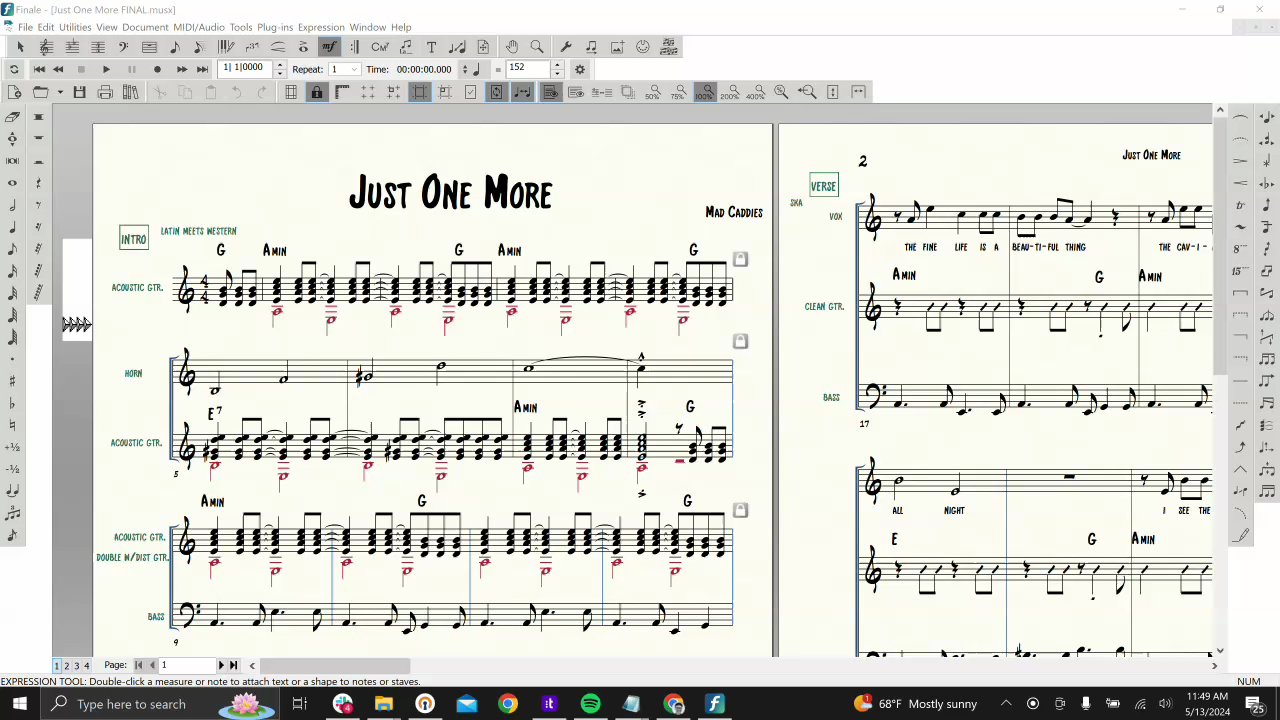Toggle the highlighted notes-arrow button
1280x720 pixels.
click(x=523, y=92)
